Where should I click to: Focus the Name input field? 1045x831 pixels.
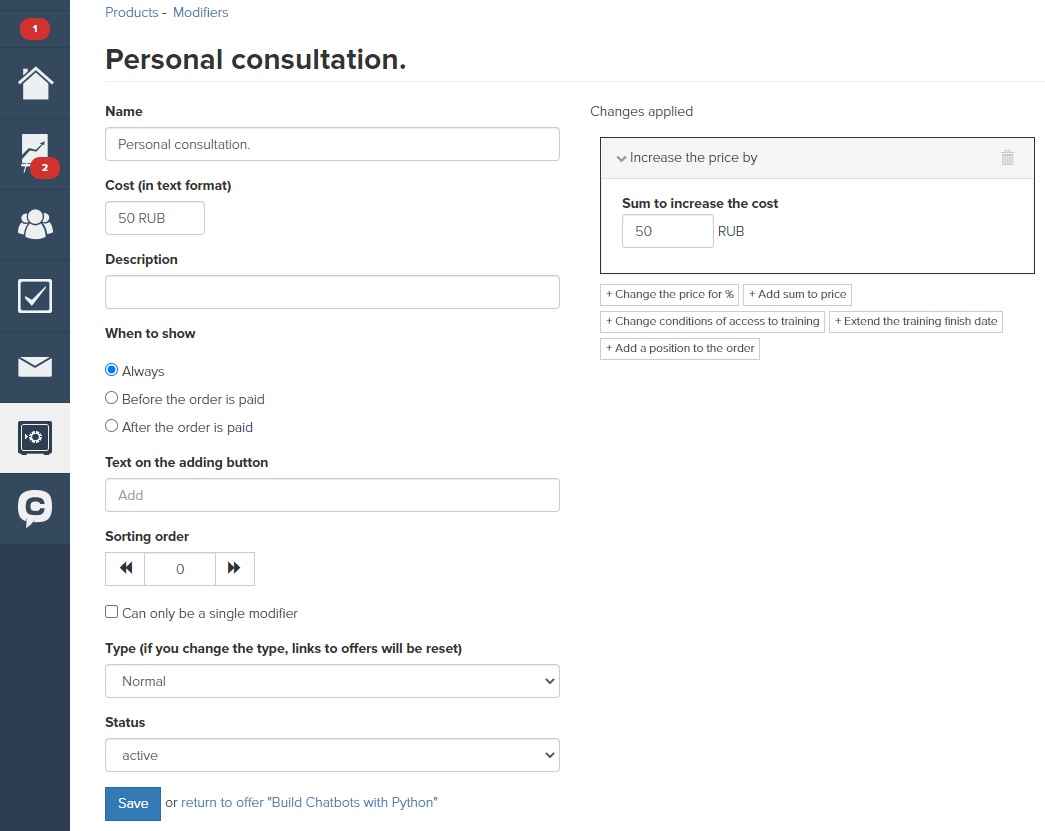click(332, 144)
